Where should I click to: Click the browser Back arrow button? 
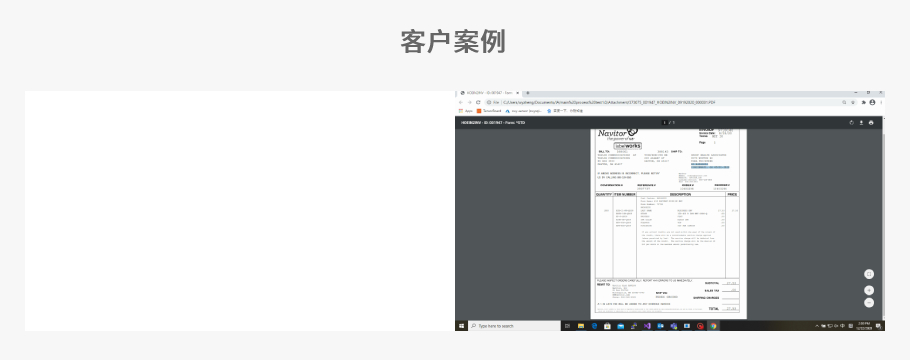(461, 102)
